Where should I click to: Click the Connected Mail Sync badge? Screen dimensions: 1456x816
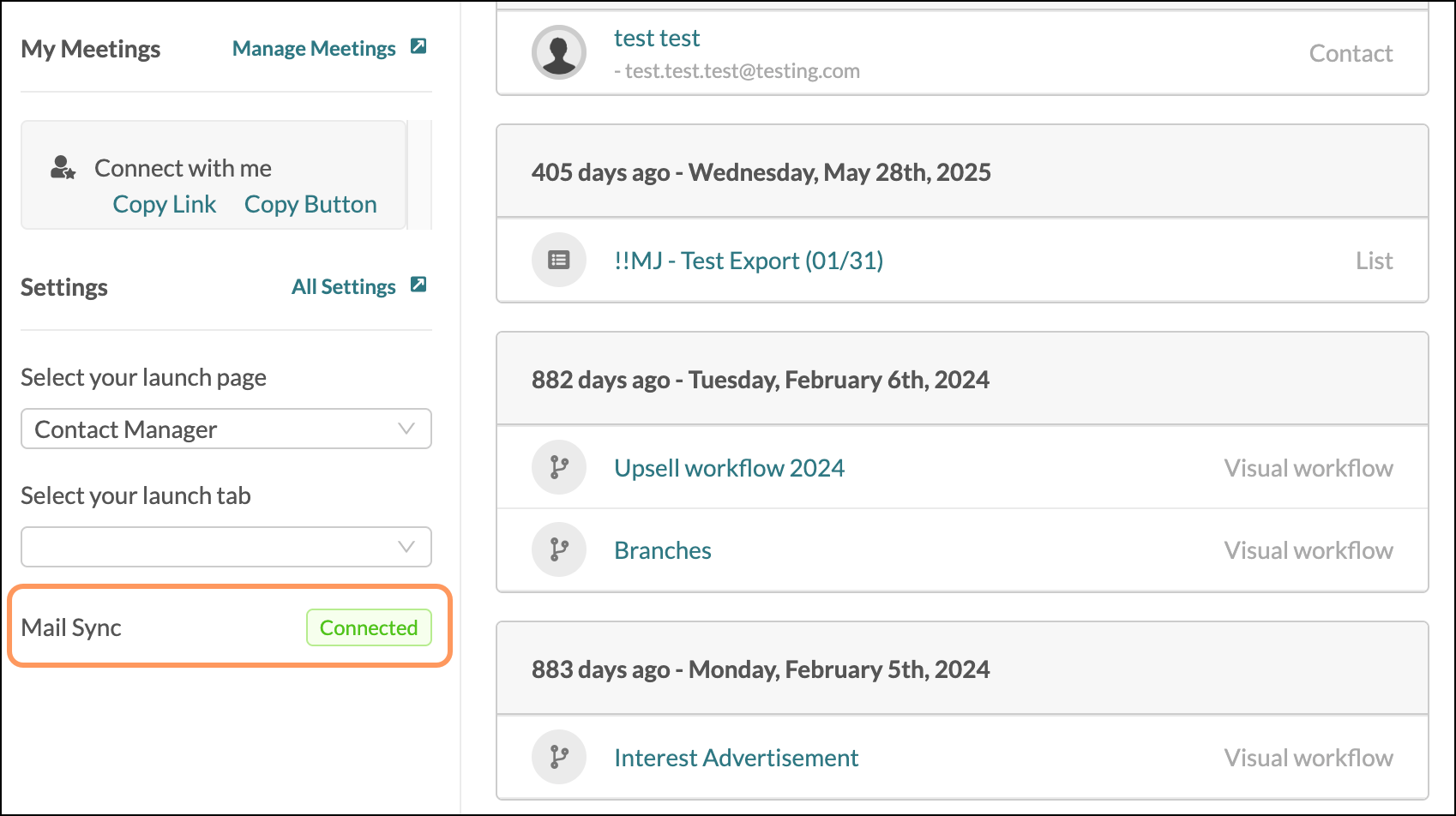[369, 627]
